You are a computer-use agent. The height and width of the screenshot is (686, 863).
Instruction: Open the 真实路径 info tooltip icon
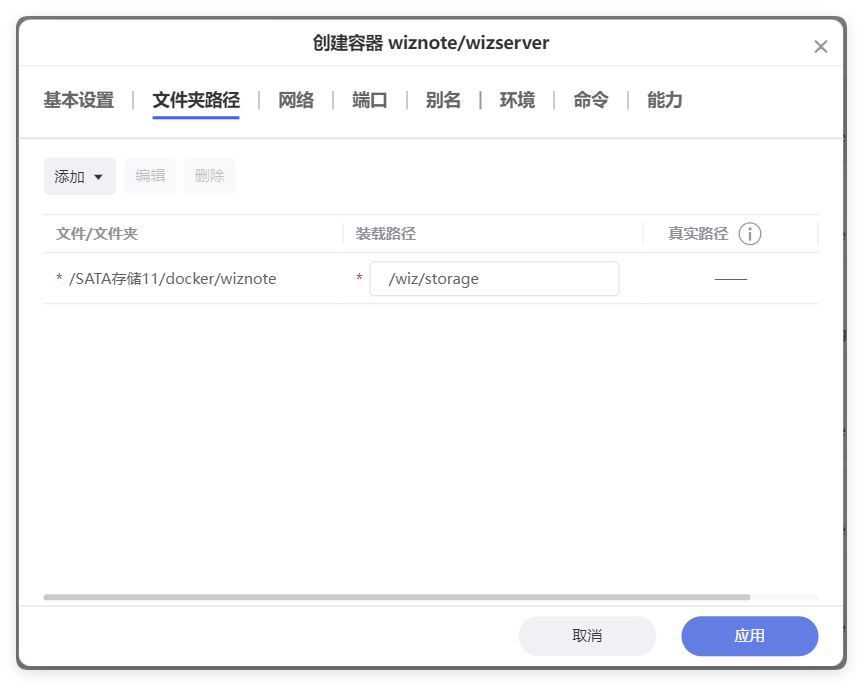(749, 233)
